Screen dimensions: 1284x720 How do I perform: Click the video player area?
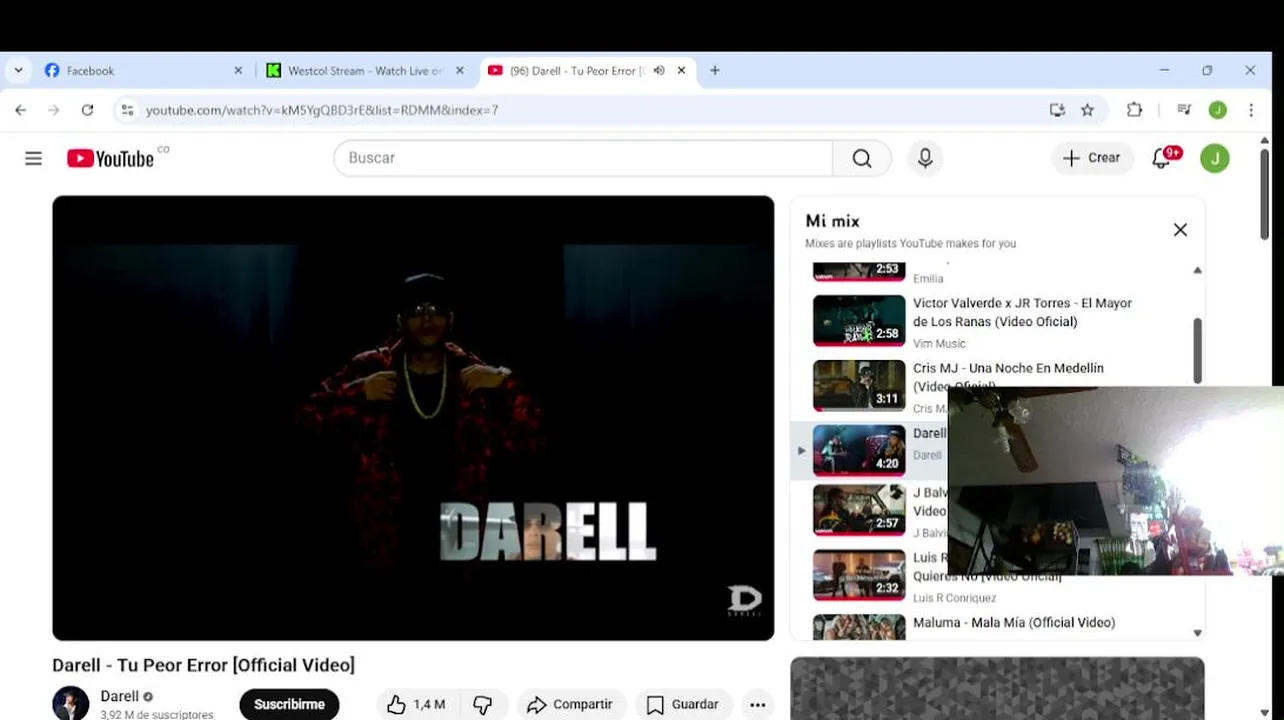pos(413,418)
